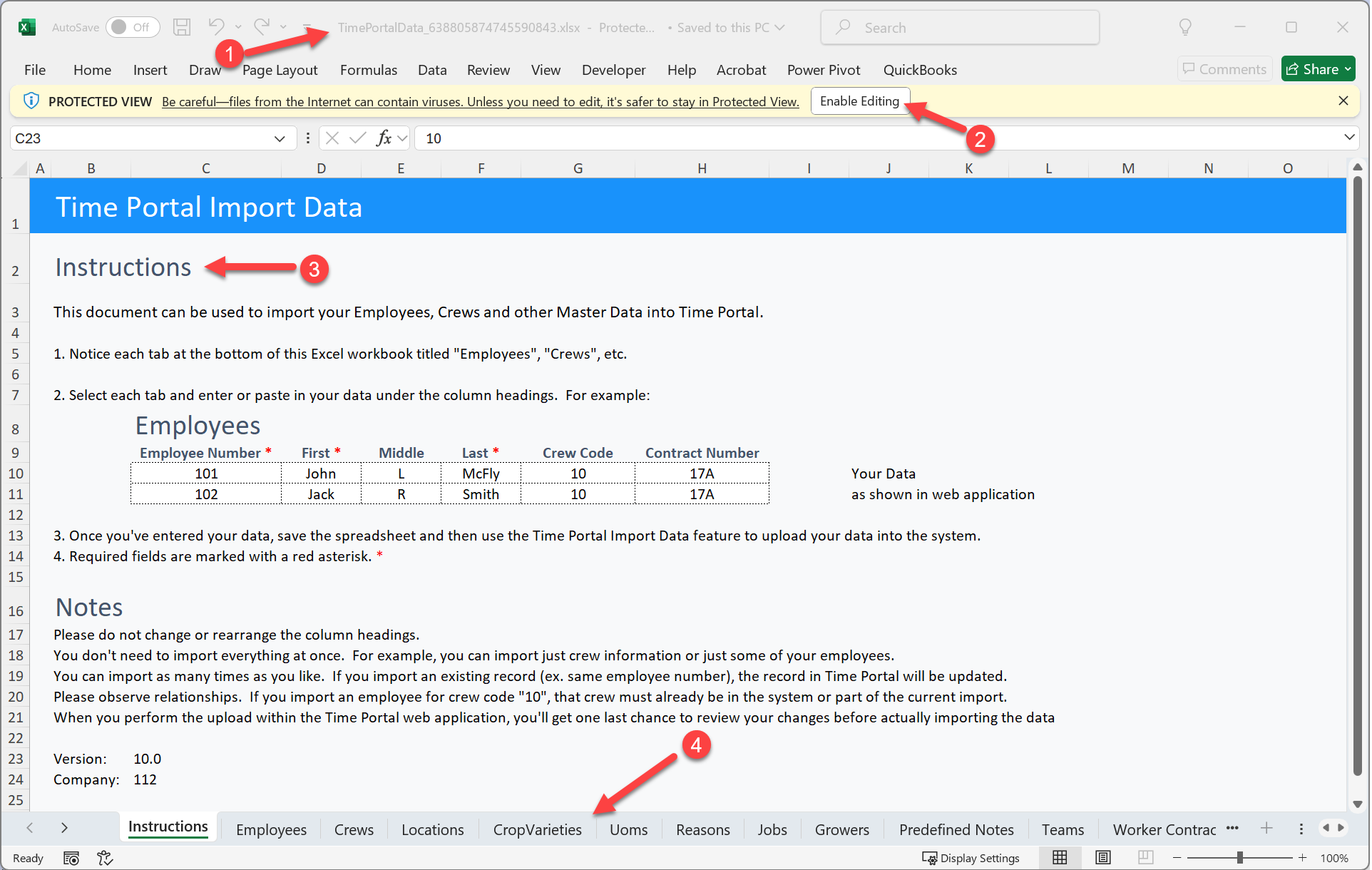Screen dimensions: 1372x870
Task: Click the Redo arrow icon
Action: tap(262, 26)
